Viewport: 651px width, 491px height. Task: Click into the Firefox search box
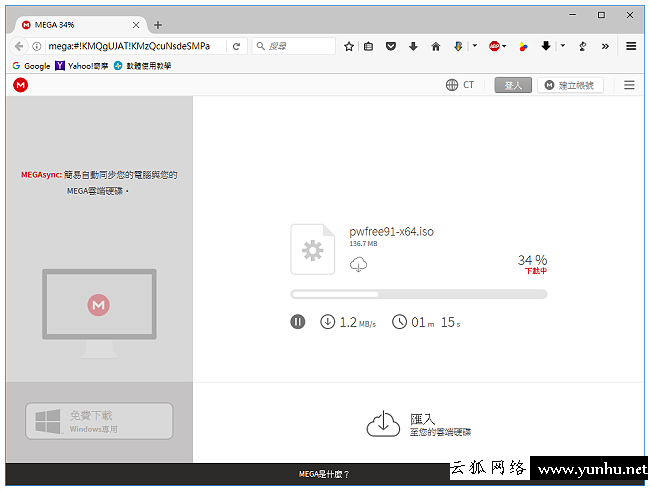pos(293,46)
